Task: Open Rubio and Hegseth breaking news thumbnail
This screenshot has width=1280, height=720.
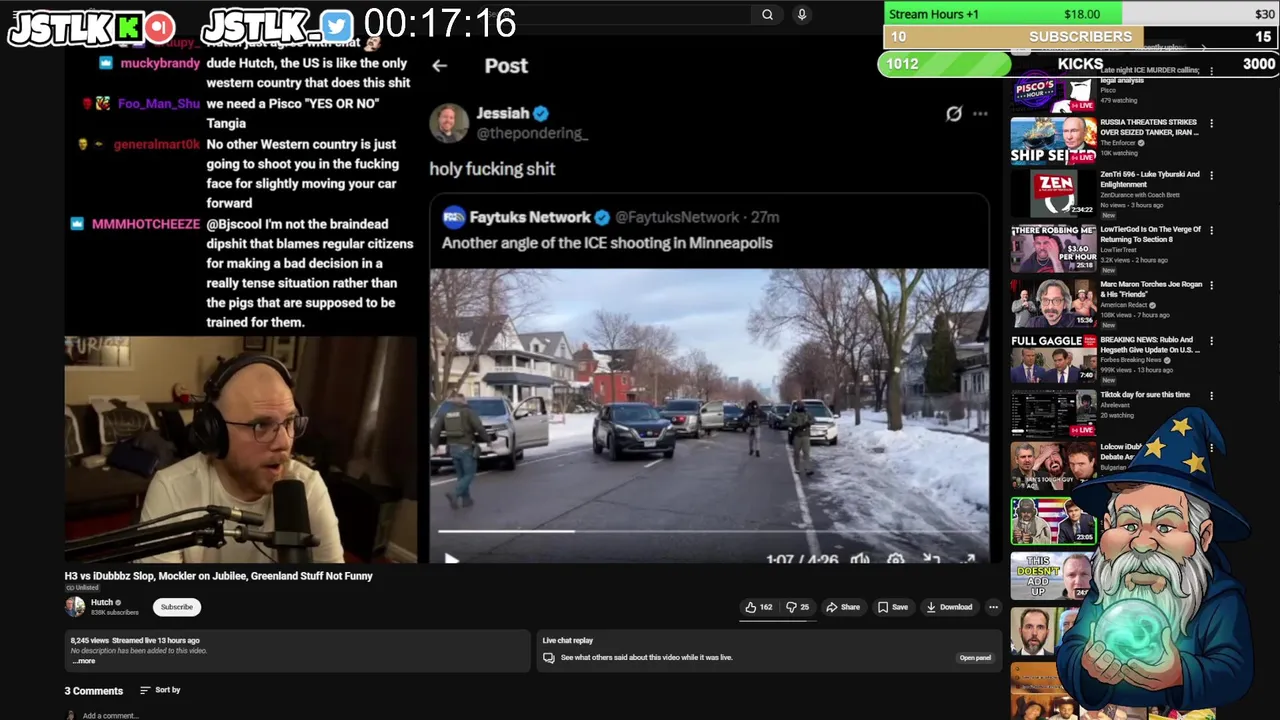Action: (x=1053, y=359)
